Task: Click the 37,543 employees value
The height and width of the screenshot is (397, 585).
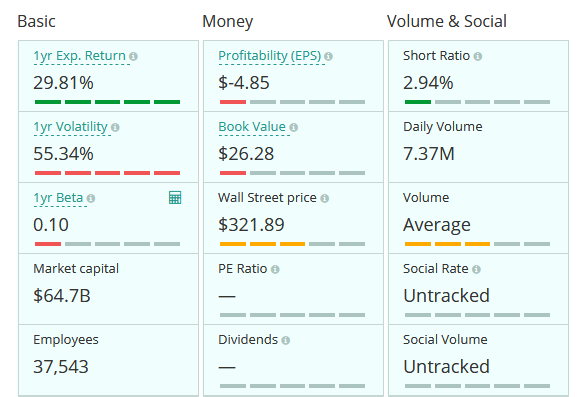Action: click(x=61, y=367)
